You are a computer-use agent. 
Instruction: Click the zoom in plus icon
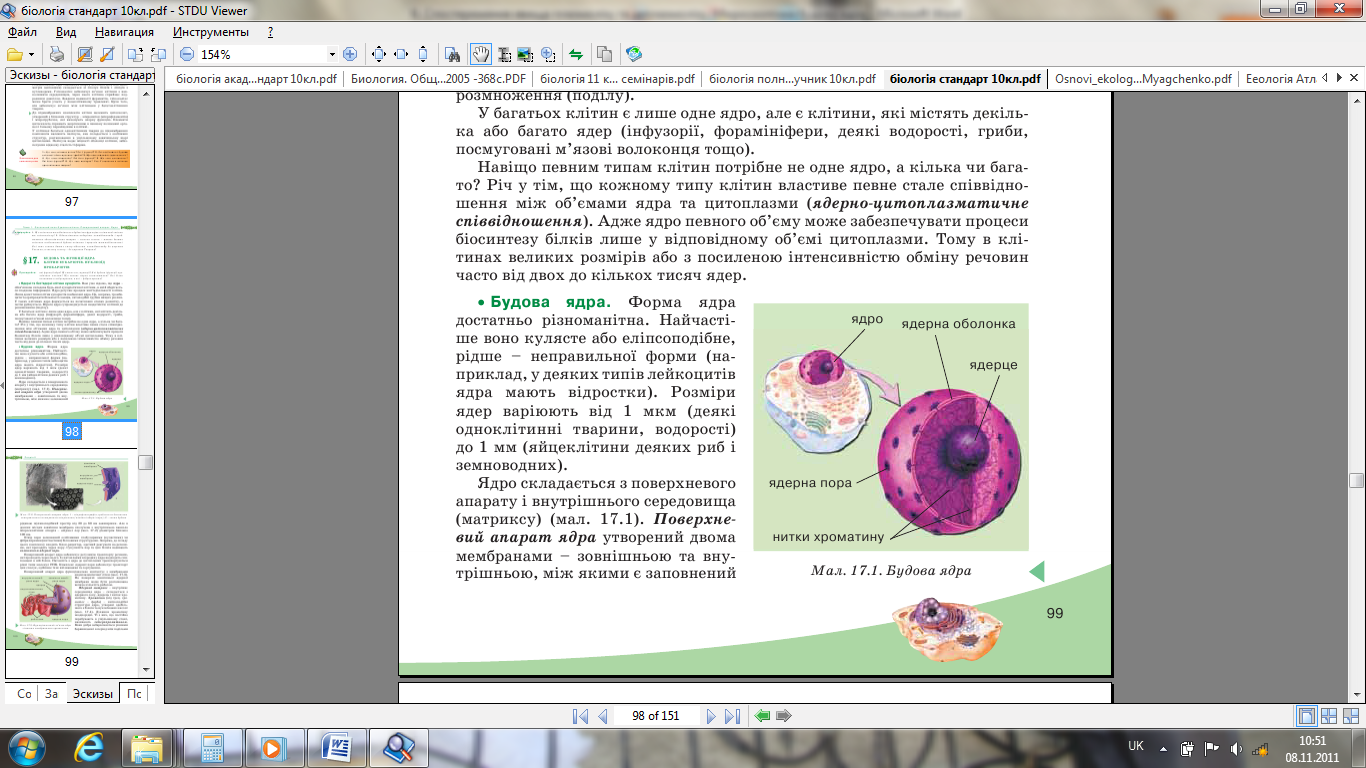pos(350,54)
